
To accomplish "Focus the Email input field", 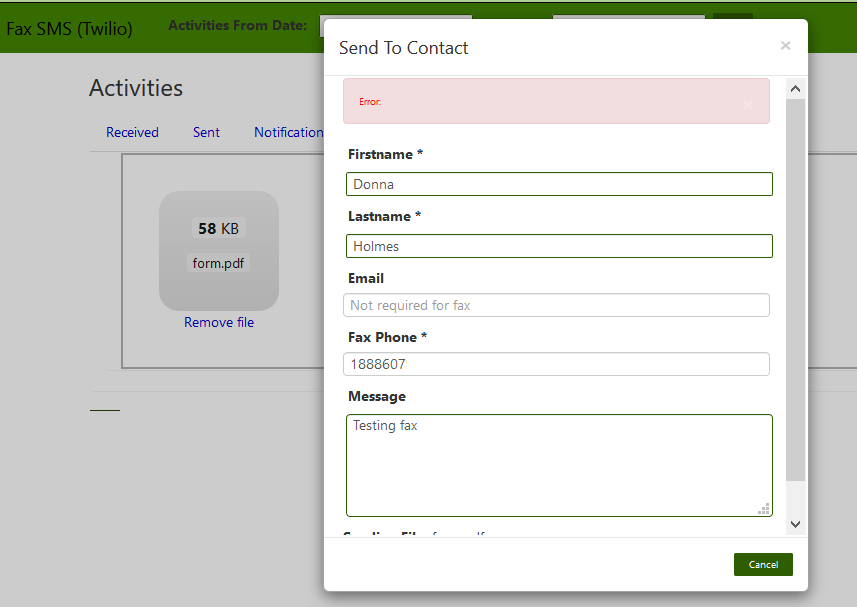I will coord(556,305).
